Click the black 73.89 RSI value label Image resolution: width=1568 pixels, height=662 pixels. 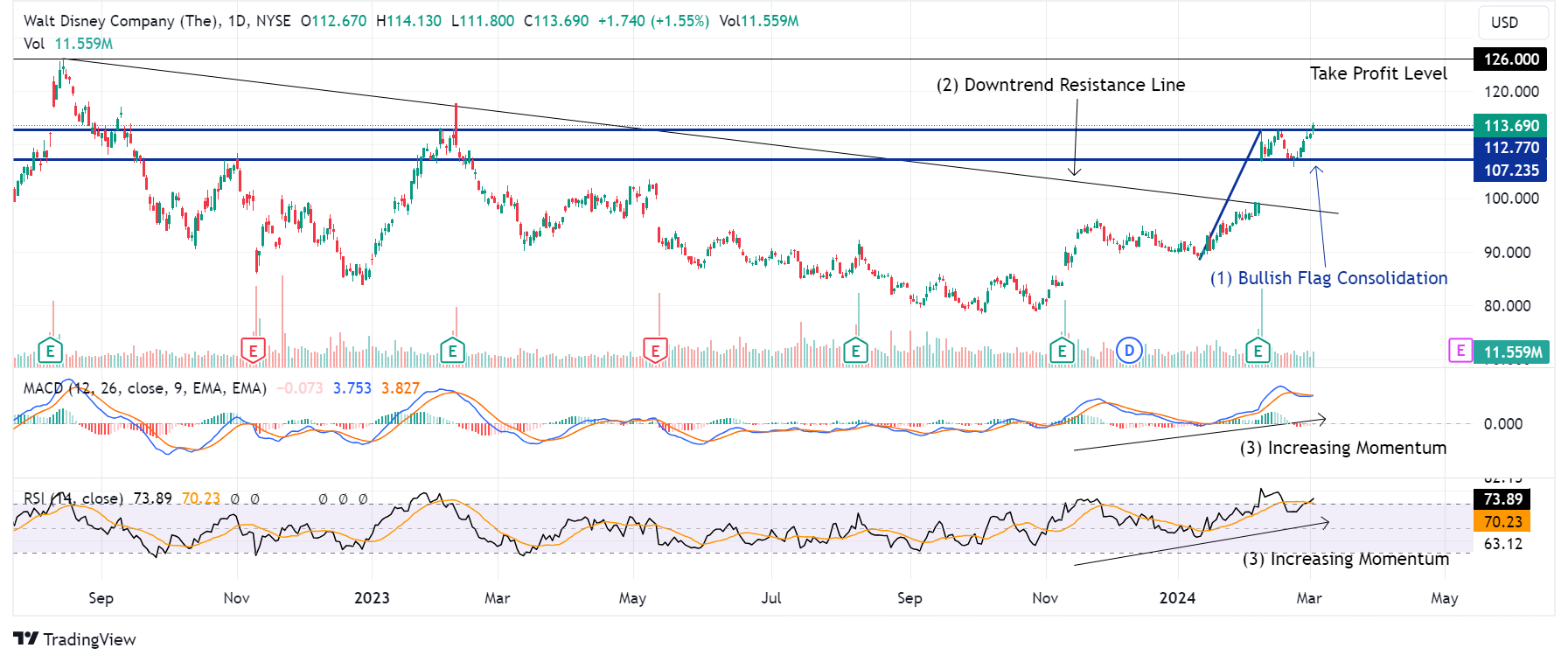point(1502,499)
